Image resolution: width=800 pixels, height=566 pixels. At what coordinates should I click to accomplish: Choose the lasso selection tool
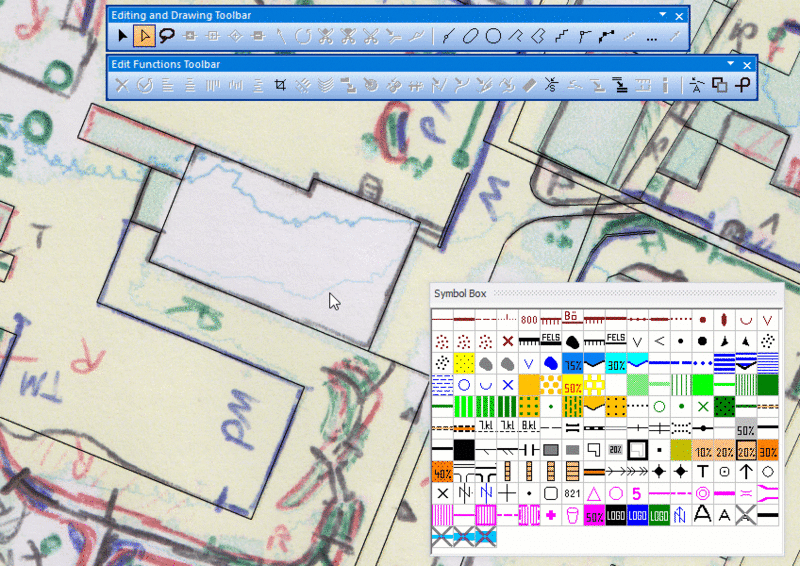click(167, 36)
